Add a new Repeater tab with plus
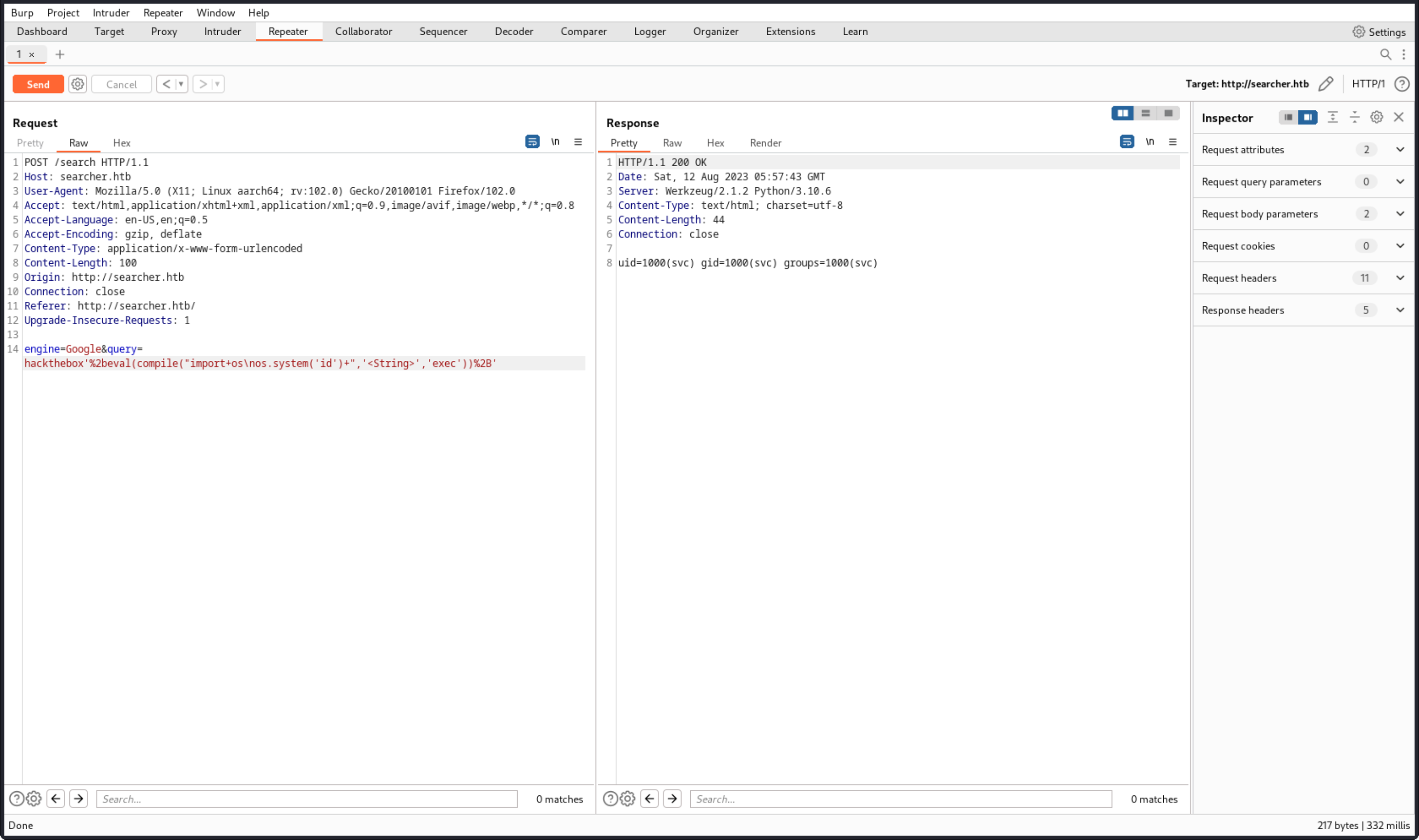Image resolution: width=1419 pixels, height=840 pixels. (x=60, y=54)
